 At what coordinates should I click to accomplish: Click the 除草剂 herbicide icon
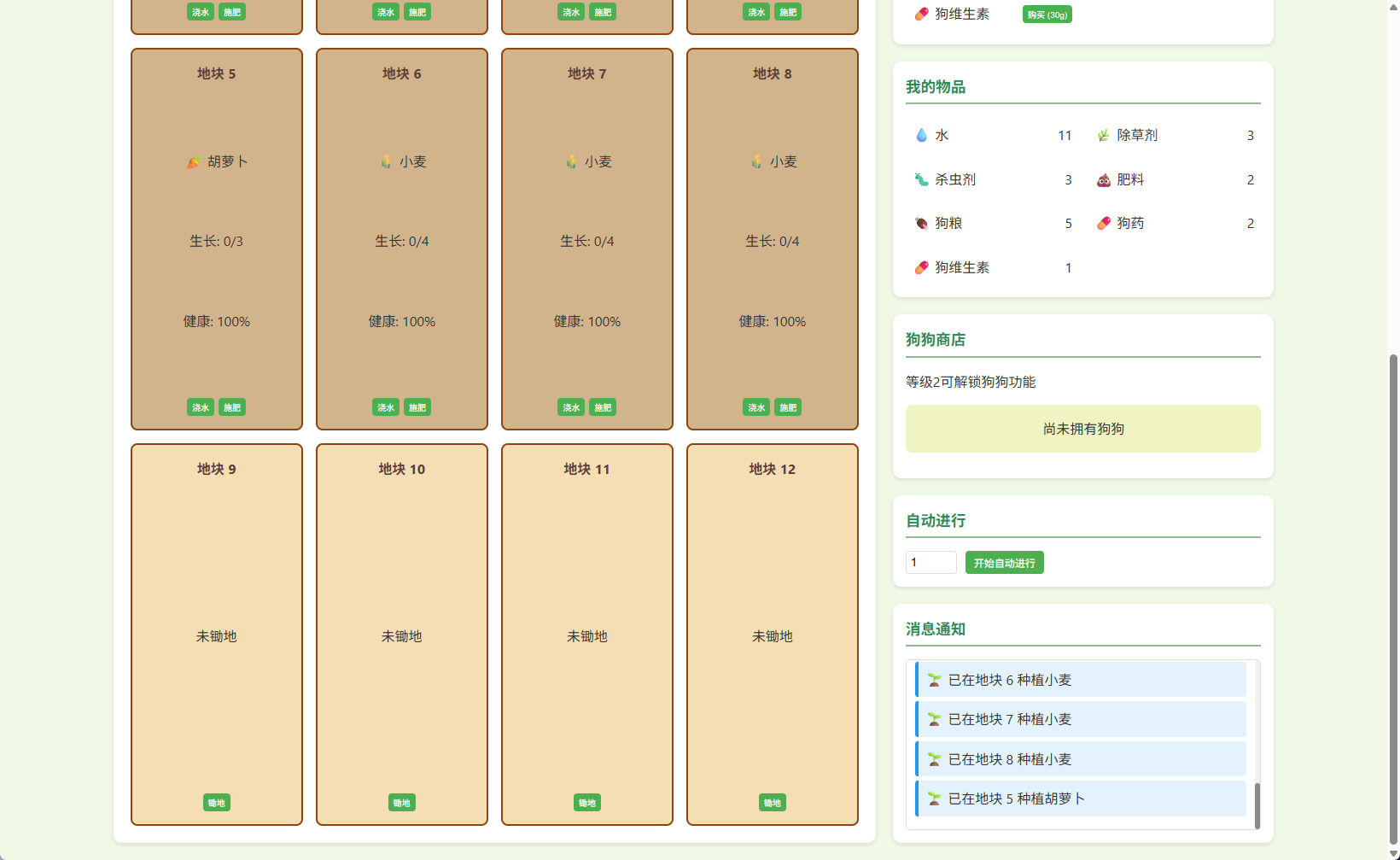pyautogui.click(x=1103, y=135)
